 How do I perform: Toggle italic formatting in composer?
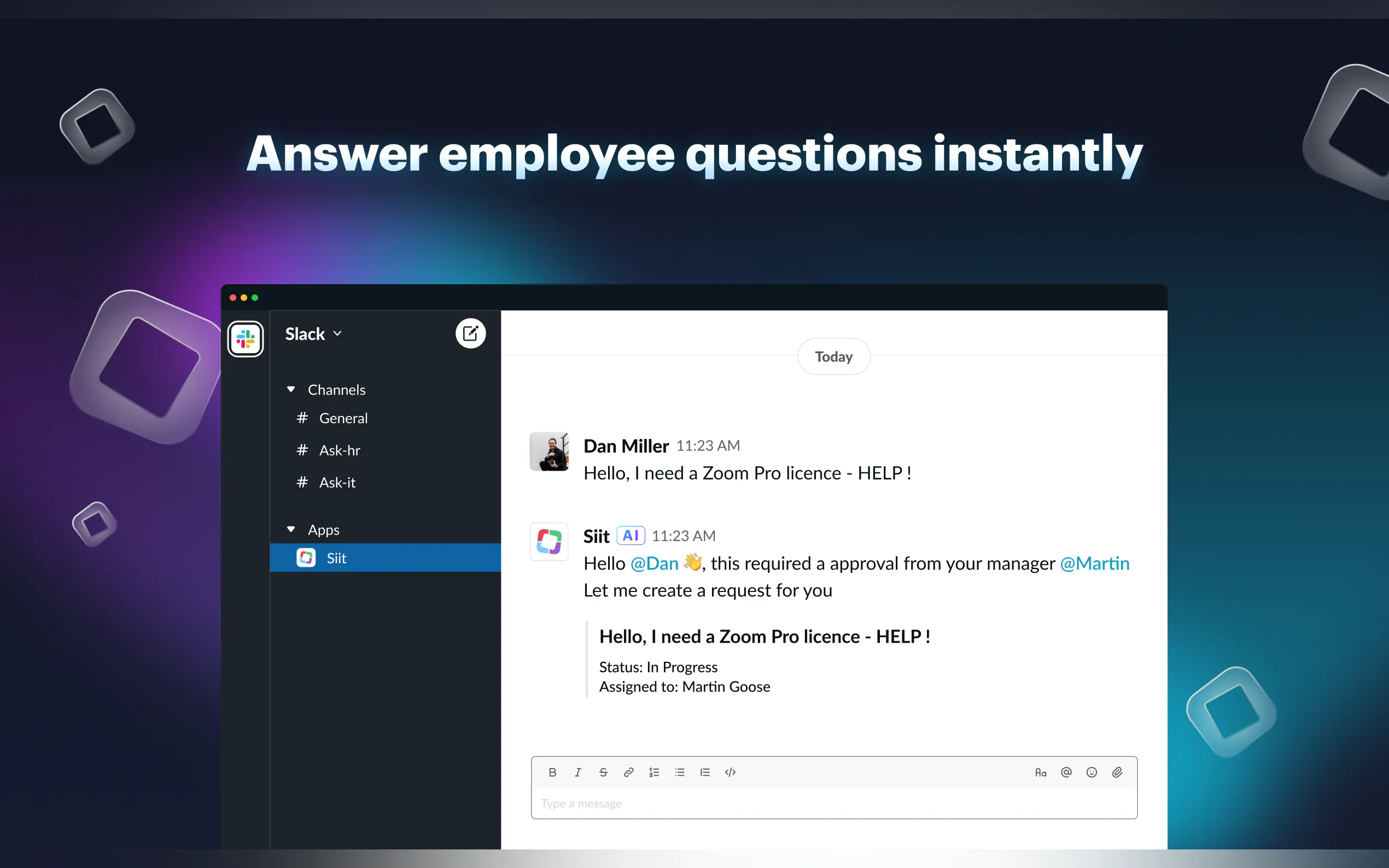[x=577, y=772]
